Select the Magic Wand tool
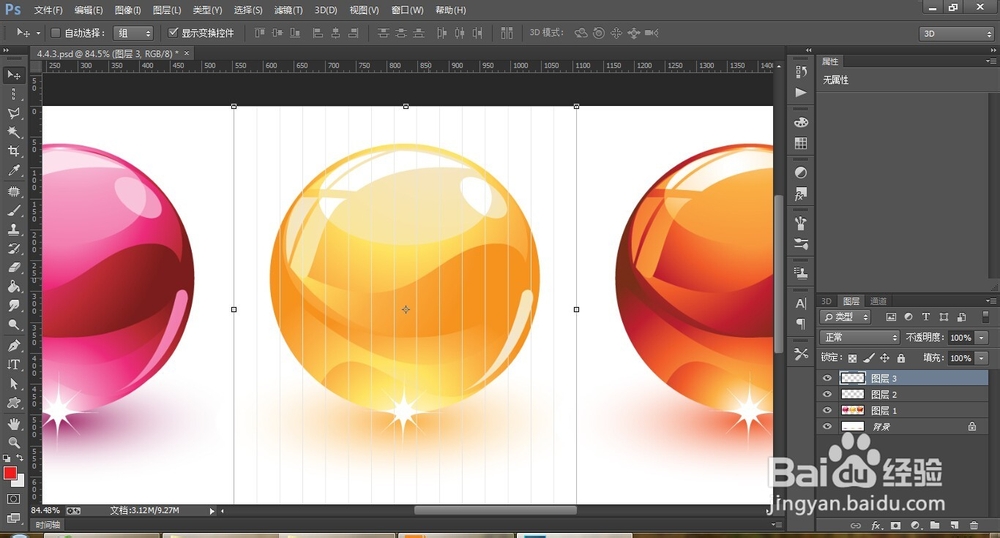The image size is (1000, 538). (x=13, y=133)
